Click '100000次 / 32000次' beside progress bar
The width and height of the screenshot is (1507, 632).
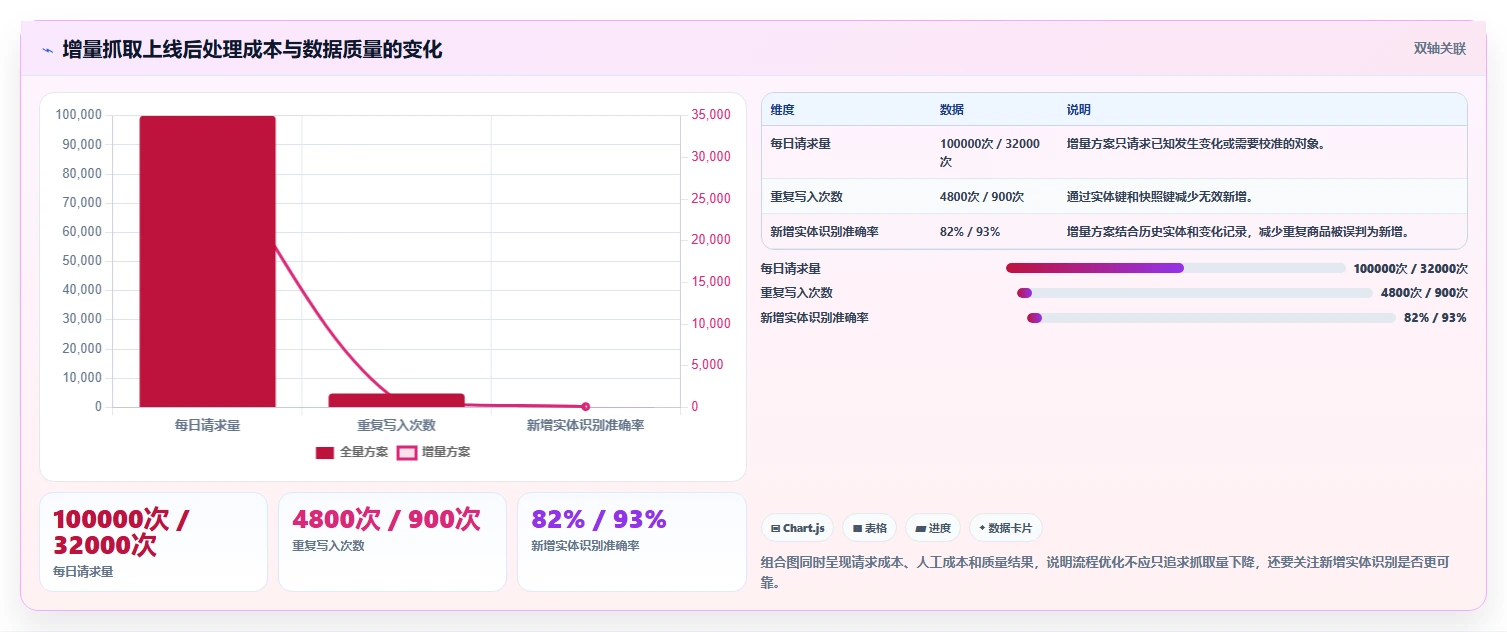tap(1410, 268)
